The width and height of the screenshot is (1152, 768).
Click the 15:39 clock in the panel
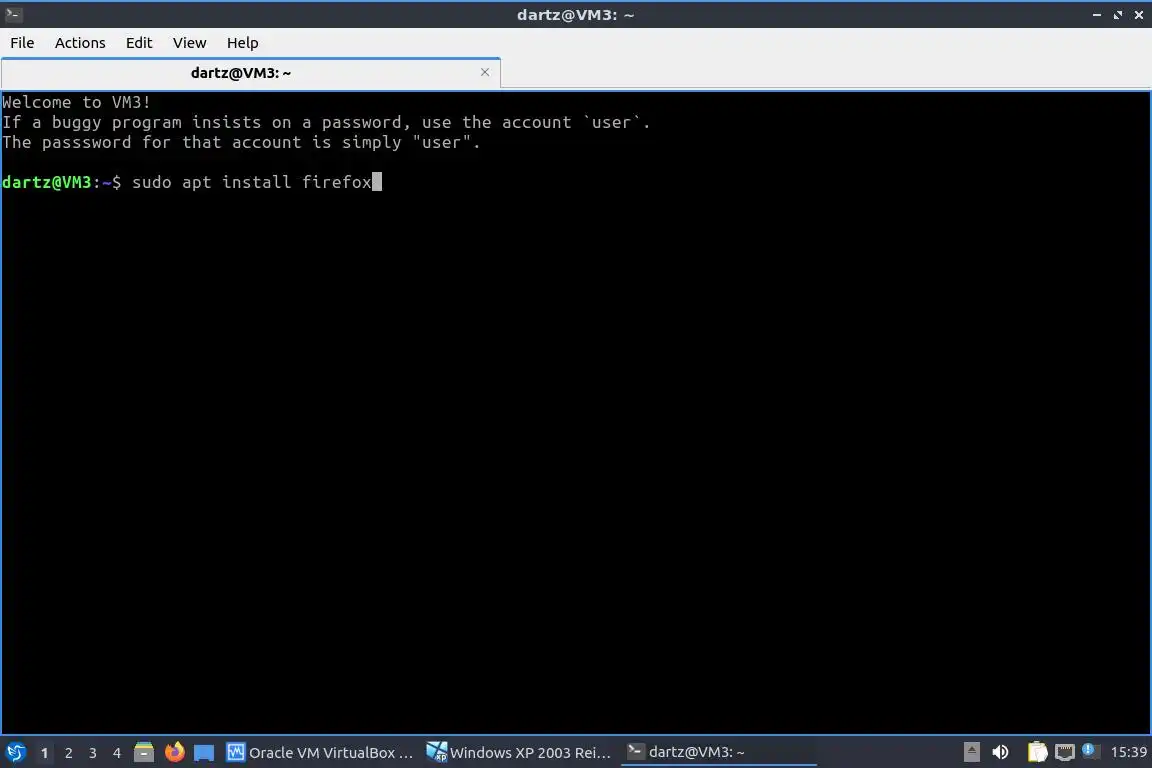(1128, 752)
